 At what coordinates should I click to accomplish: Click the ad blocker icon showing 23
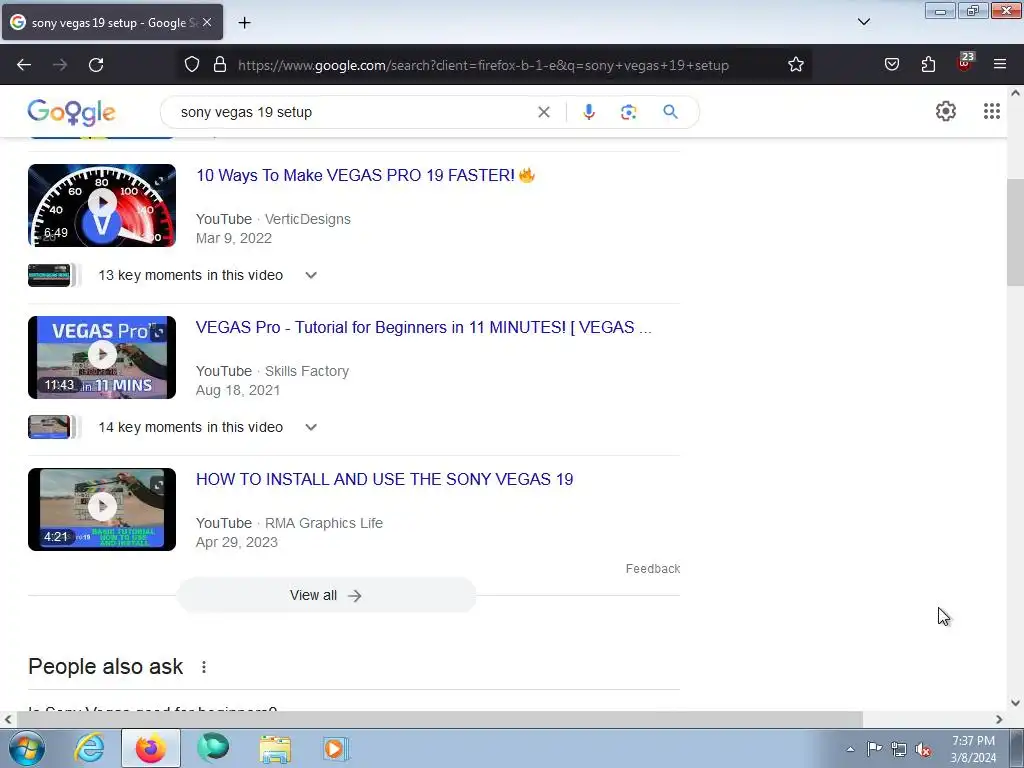964,63
